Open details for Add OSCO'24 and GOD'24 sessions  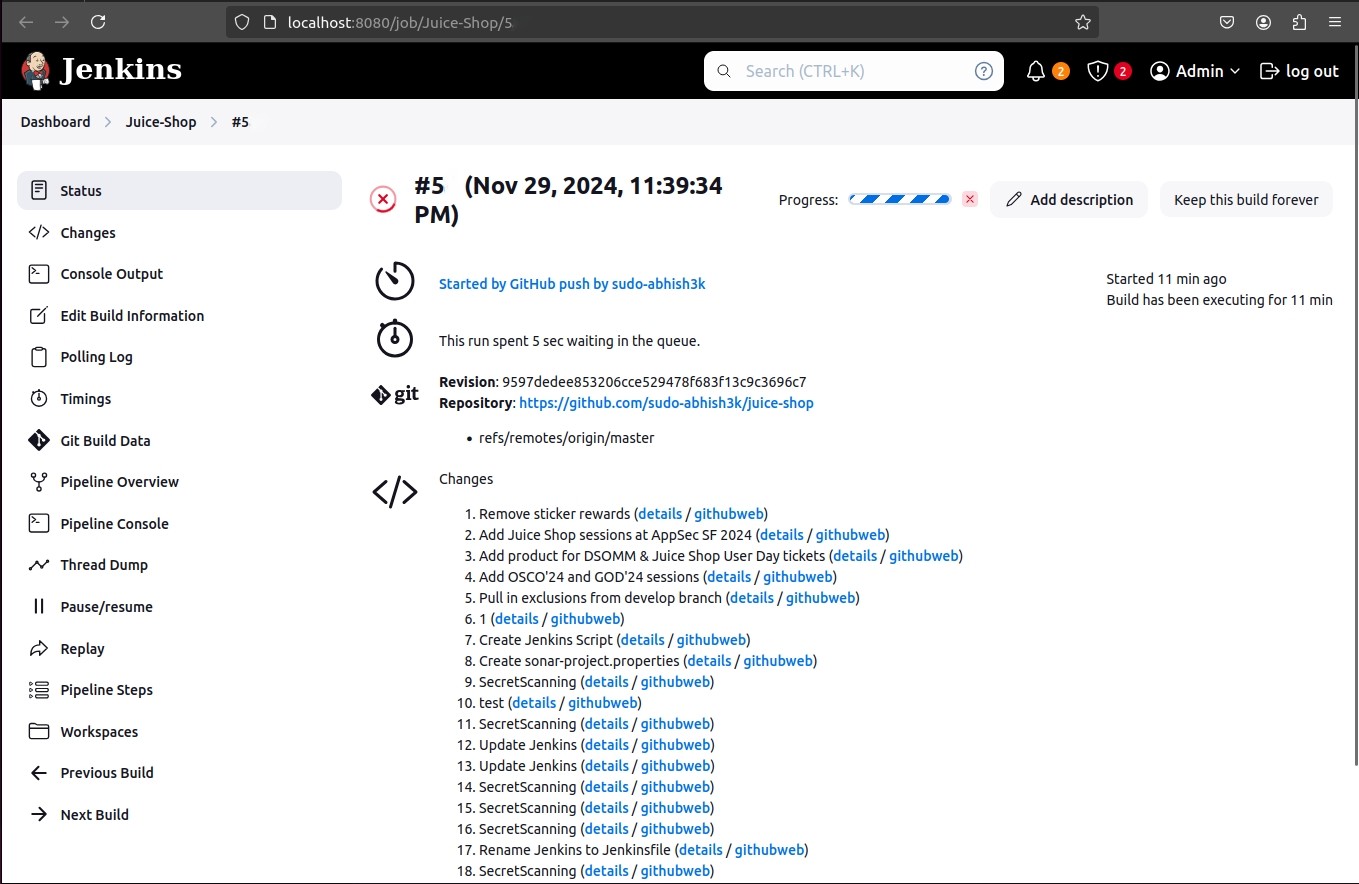pyautogui.click(x=729, y=577)
